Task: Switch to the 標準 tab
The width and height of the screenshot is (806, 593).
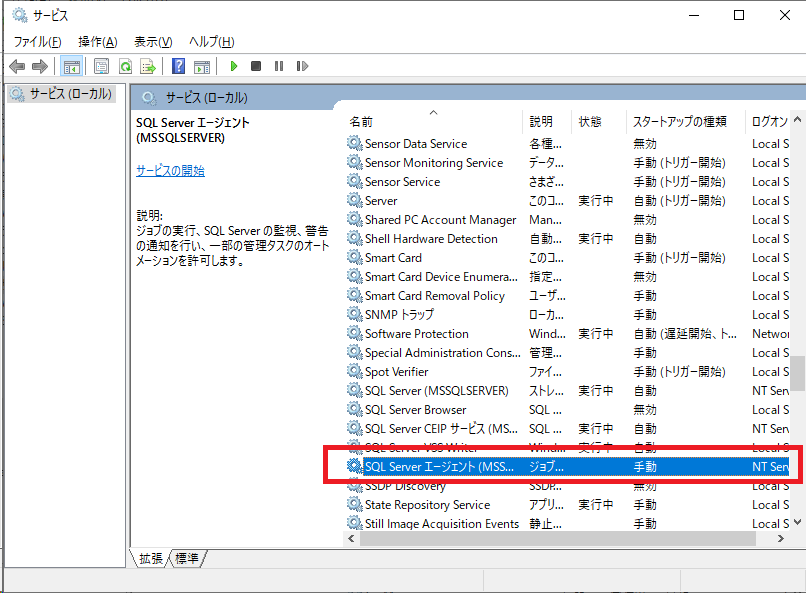Action: point(187,558)
